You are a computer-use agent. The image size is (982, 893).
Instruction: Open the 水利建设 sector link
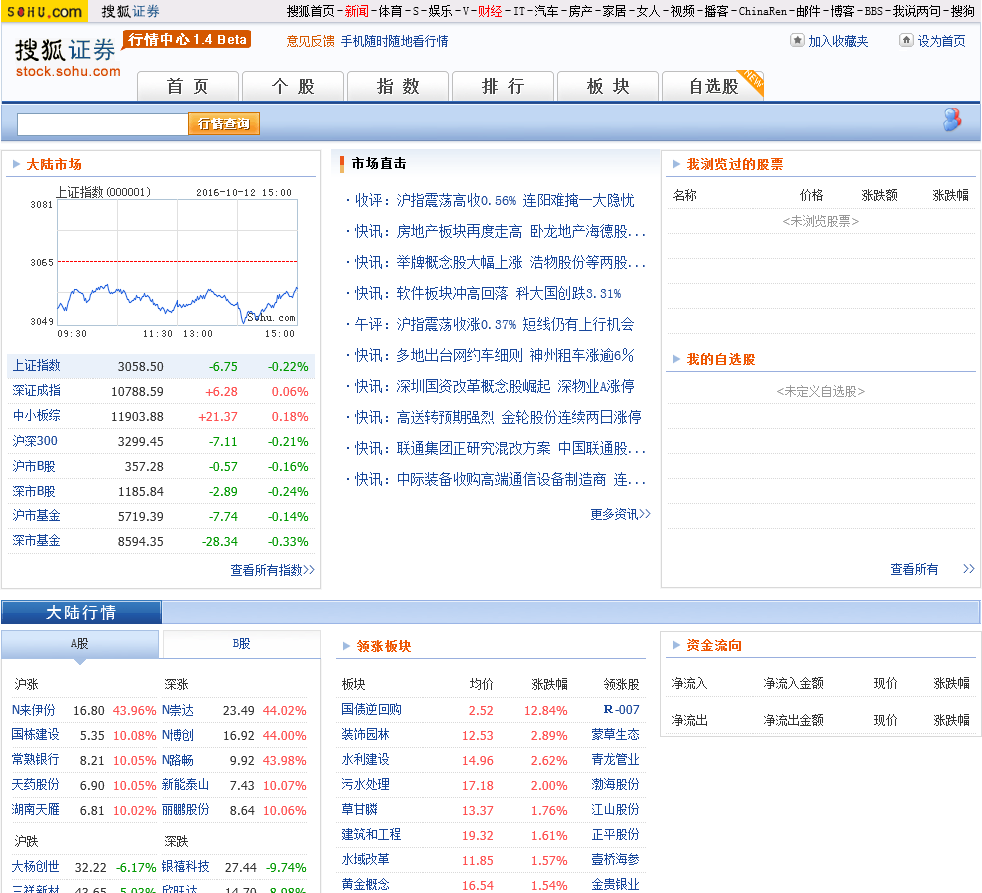[x=365, y=760]
